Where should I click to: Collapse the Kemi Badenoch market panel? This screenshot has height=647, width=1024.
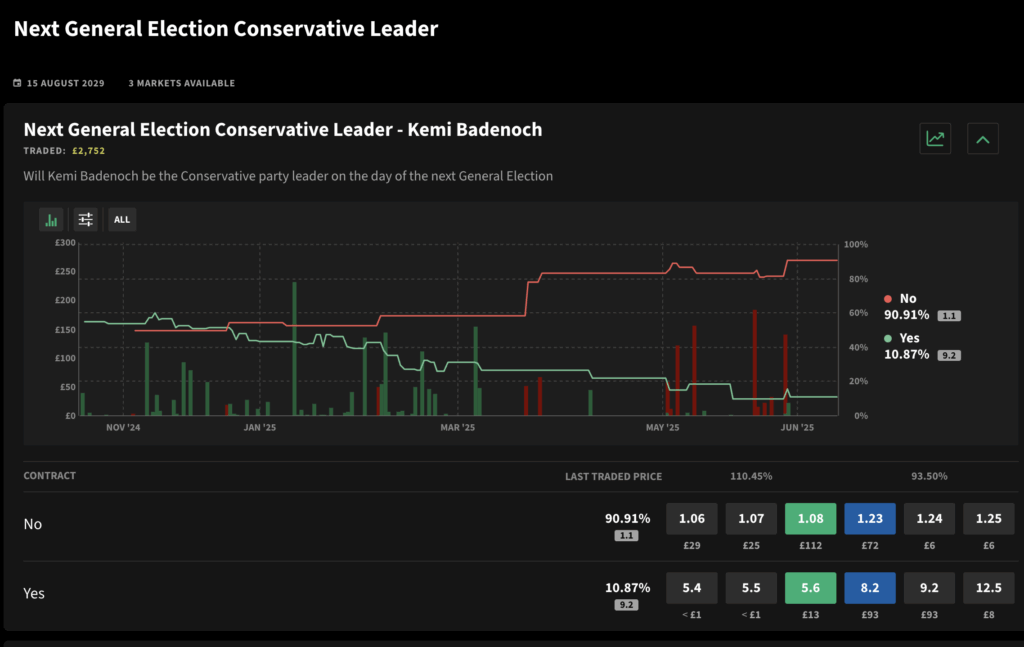coord(982,138)
